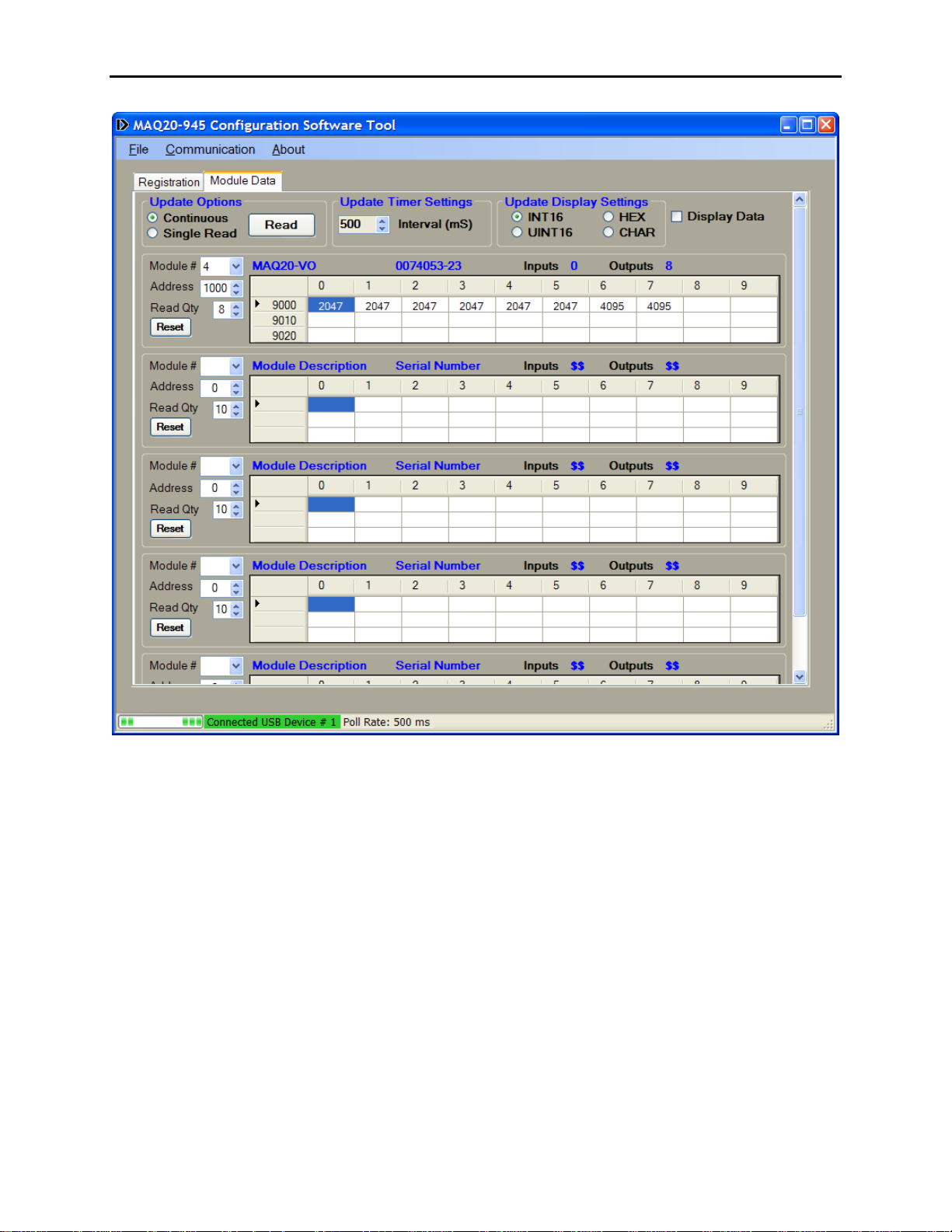The height and width of the screenshot is (1232, 952).
Task: Click Reset for module 4
Action: point(170,327)
